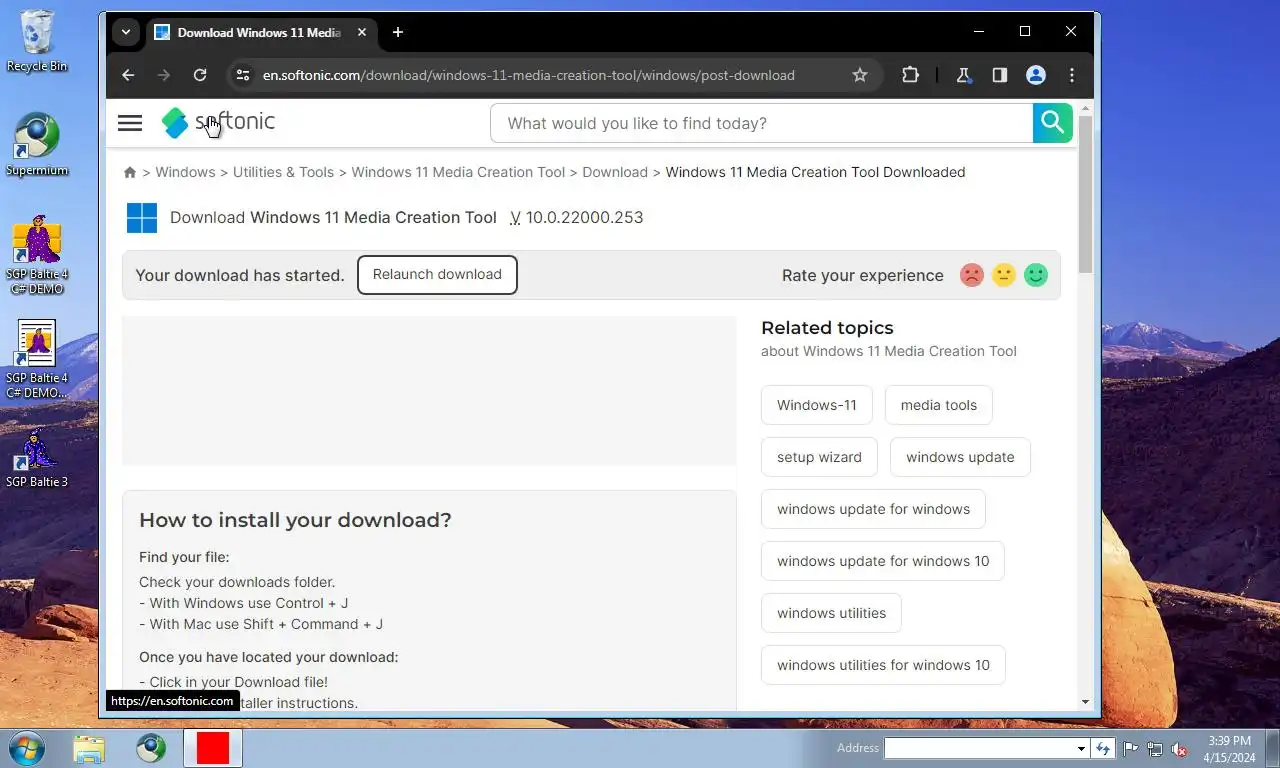This screenshot has height=768, width=1280.
Task: Open the SGP Baltie 4 C# DEMO shortcut
Action: [x=37, y=255]
